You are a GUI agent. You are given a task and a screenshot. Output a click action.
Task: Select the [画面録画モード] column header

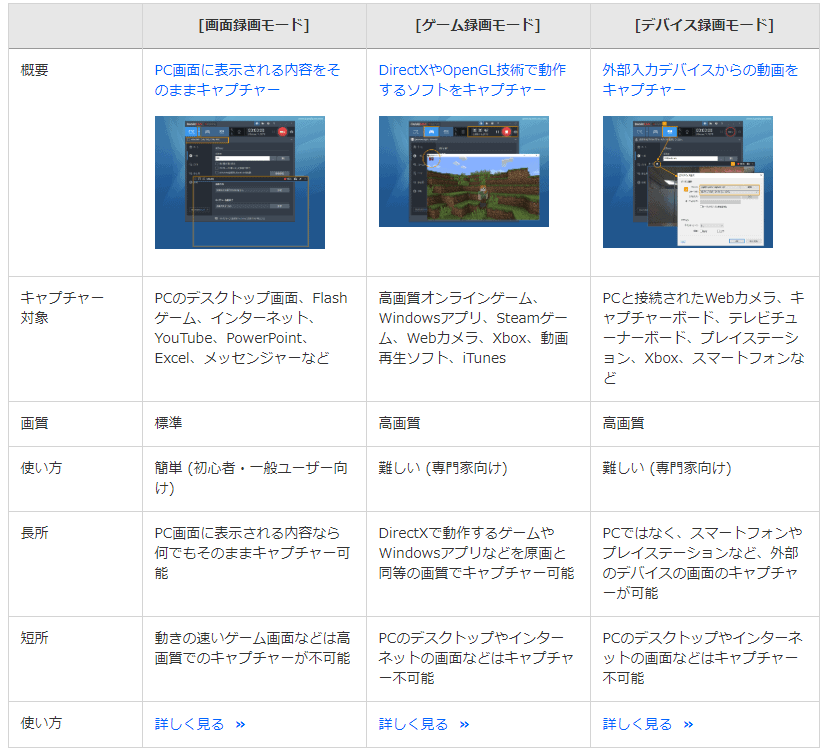click(x=253, y=25)
